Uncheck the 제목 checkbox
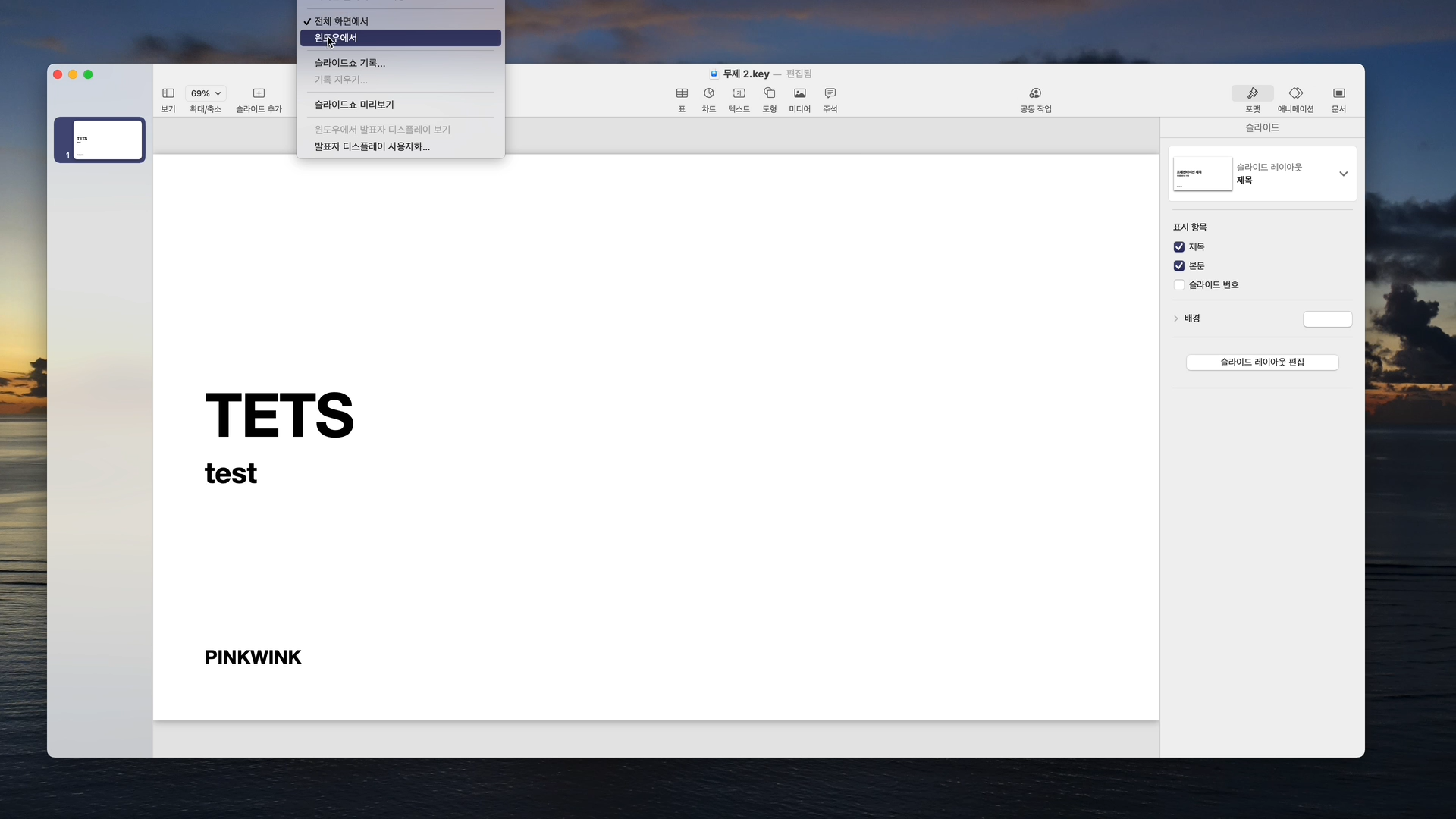This screenshot has height=819, width=1456. (1179, 247)
